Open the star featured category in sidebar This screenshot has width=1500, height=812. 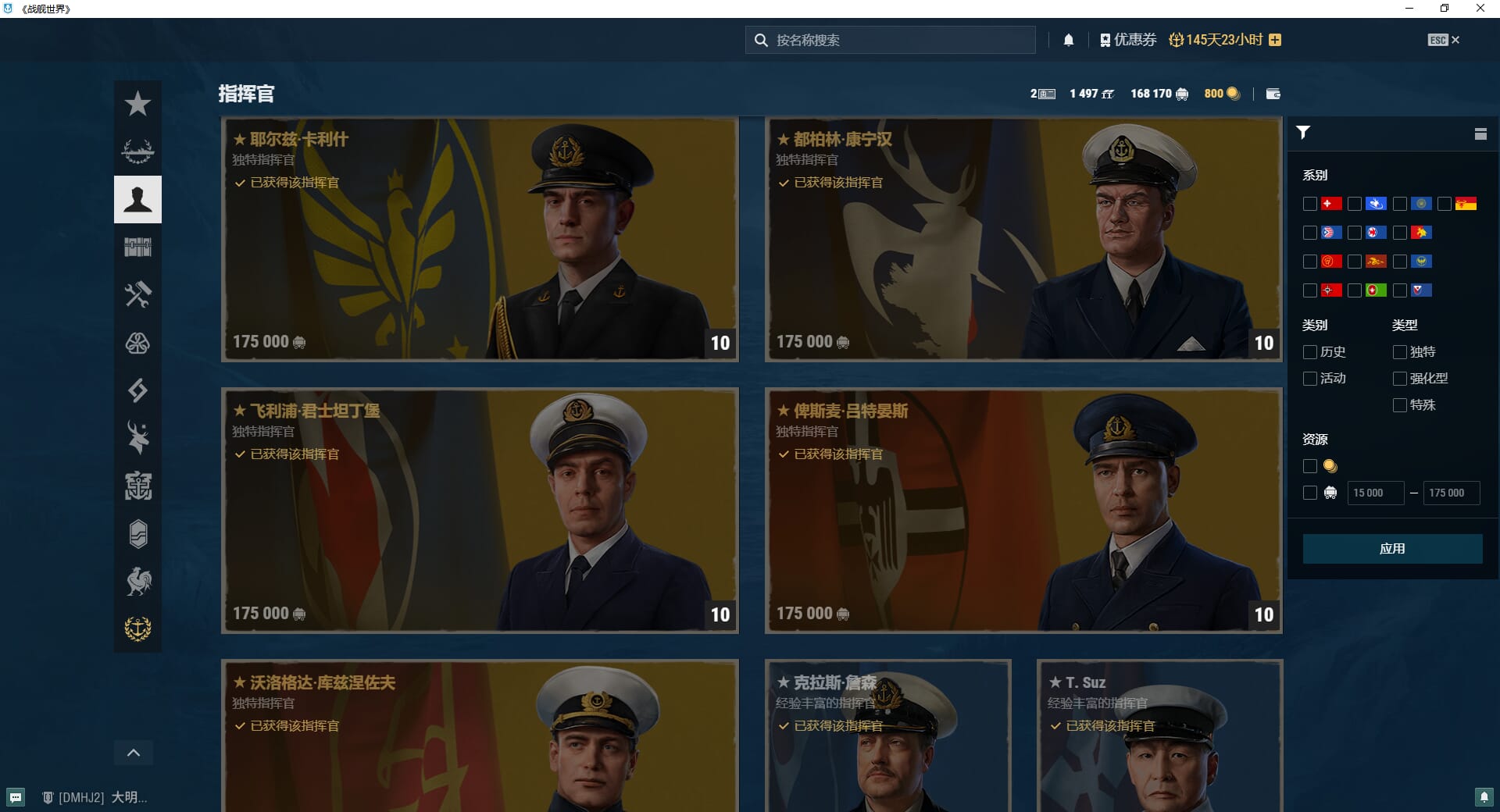tap(137, 104)
